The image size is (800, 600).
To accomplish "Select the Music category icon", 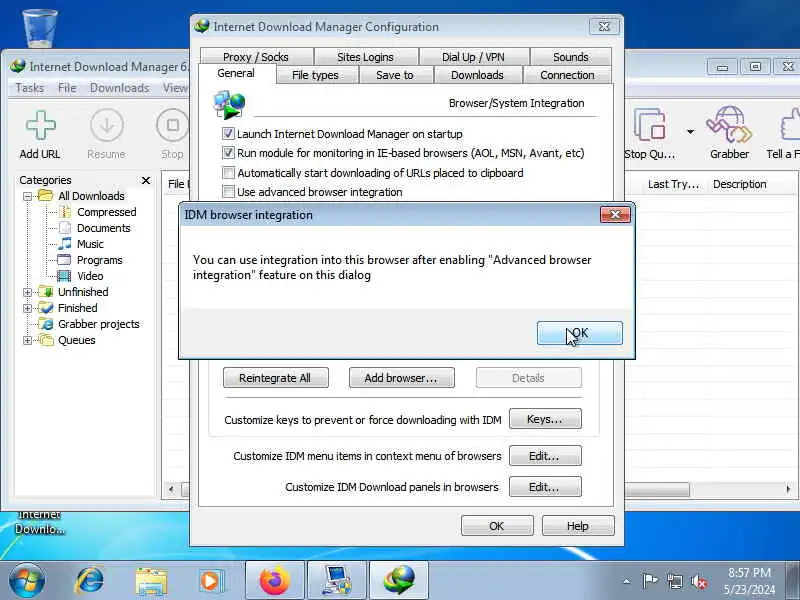I will [x=65, y=244].
